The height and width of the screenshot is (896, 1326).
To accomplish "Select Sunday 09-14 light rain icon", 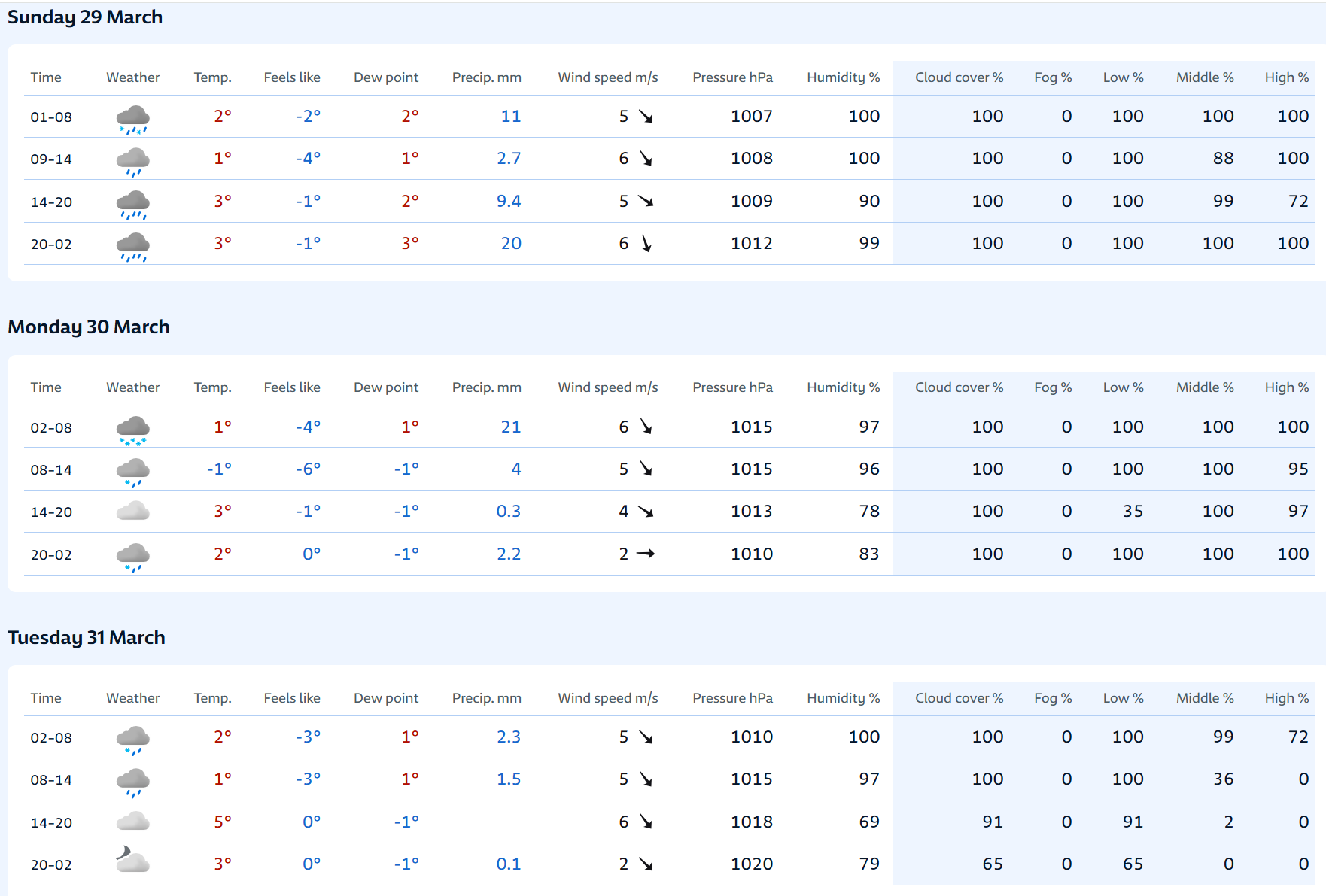I will tap(132, 161).
